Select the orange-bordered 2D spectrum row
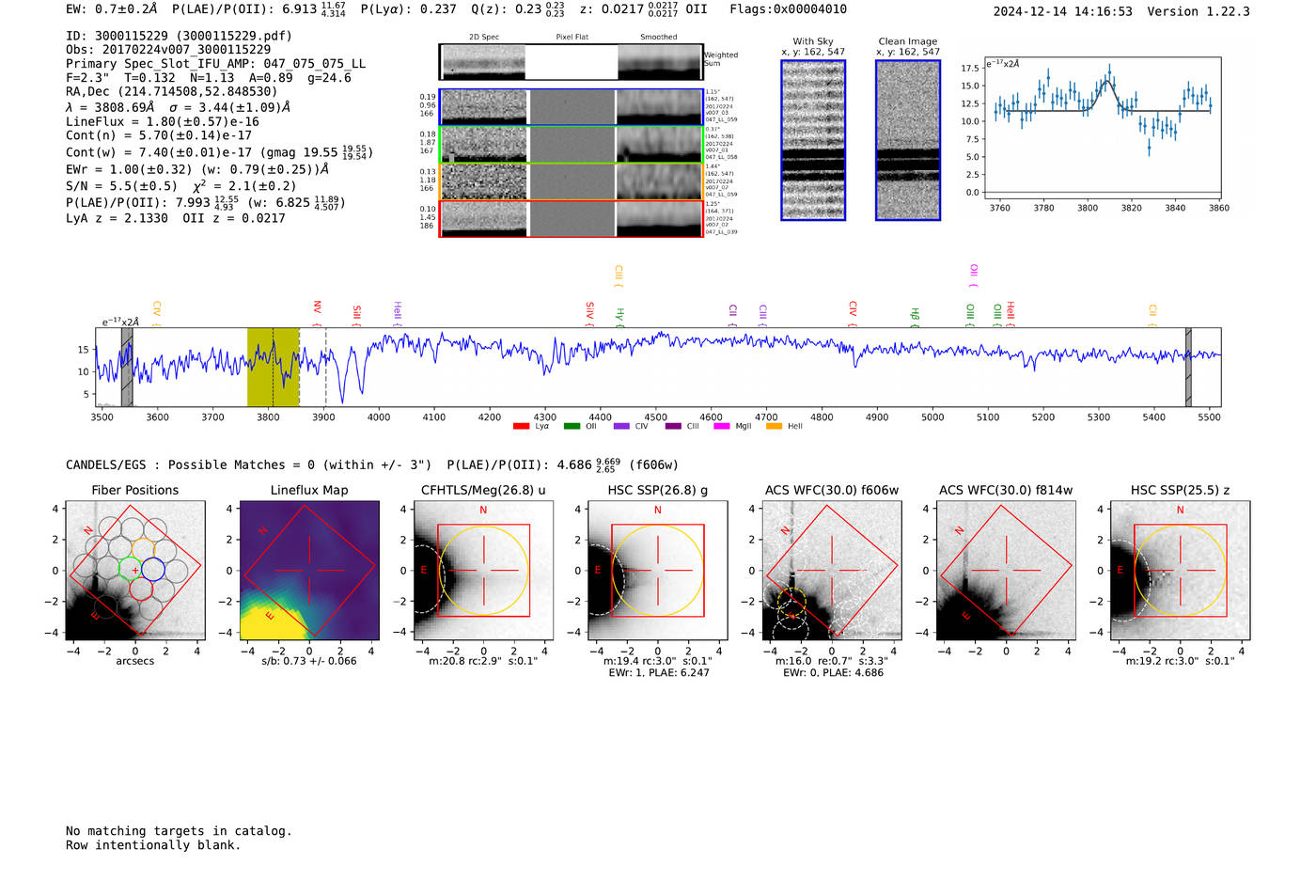 [x=571, y=181]
